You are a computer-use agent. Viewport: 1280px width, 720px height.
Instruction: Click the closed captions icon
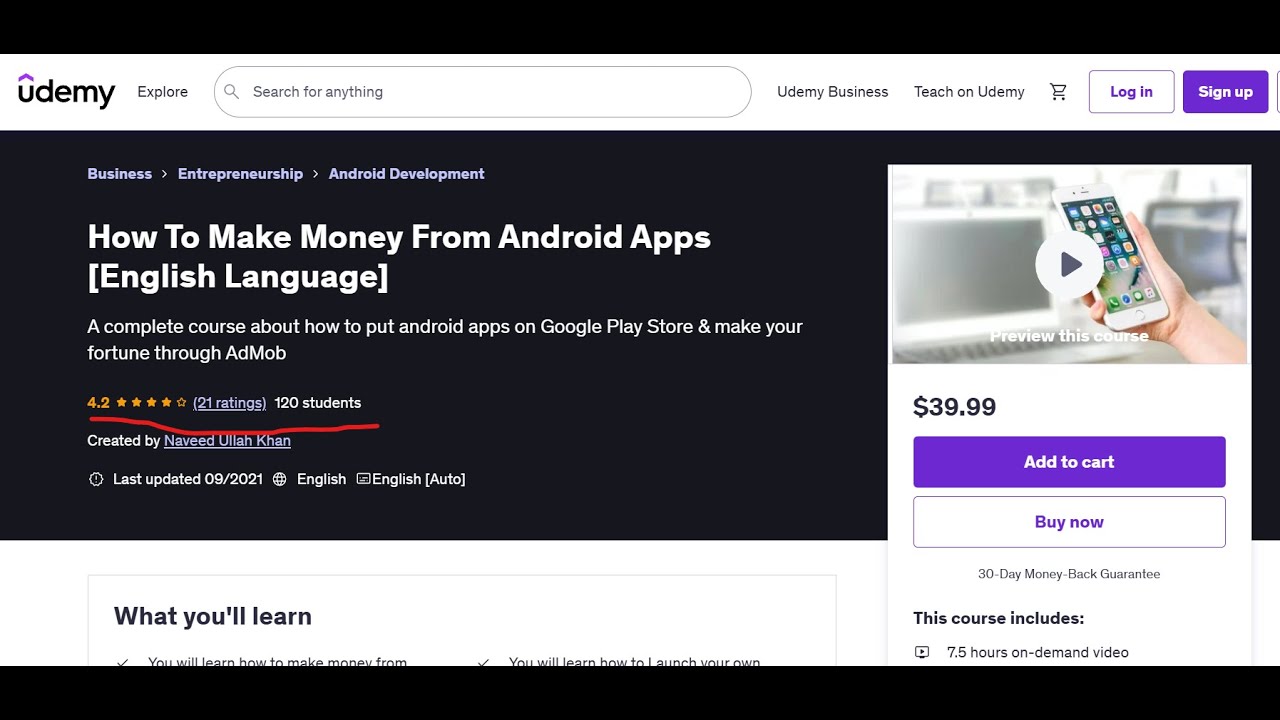(x=363, y=479)
